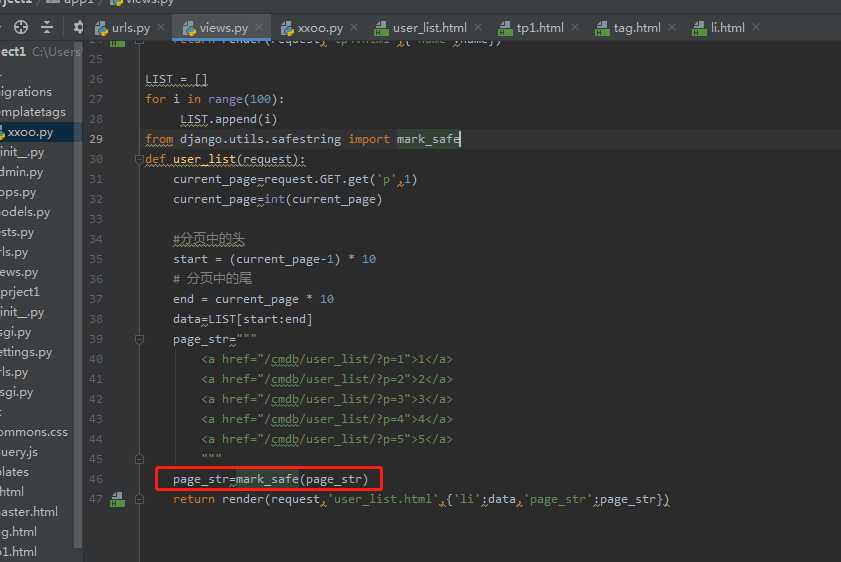Click 'def user_list(request):' definition
The image size is (841, 562).
(x=225, y=159)
